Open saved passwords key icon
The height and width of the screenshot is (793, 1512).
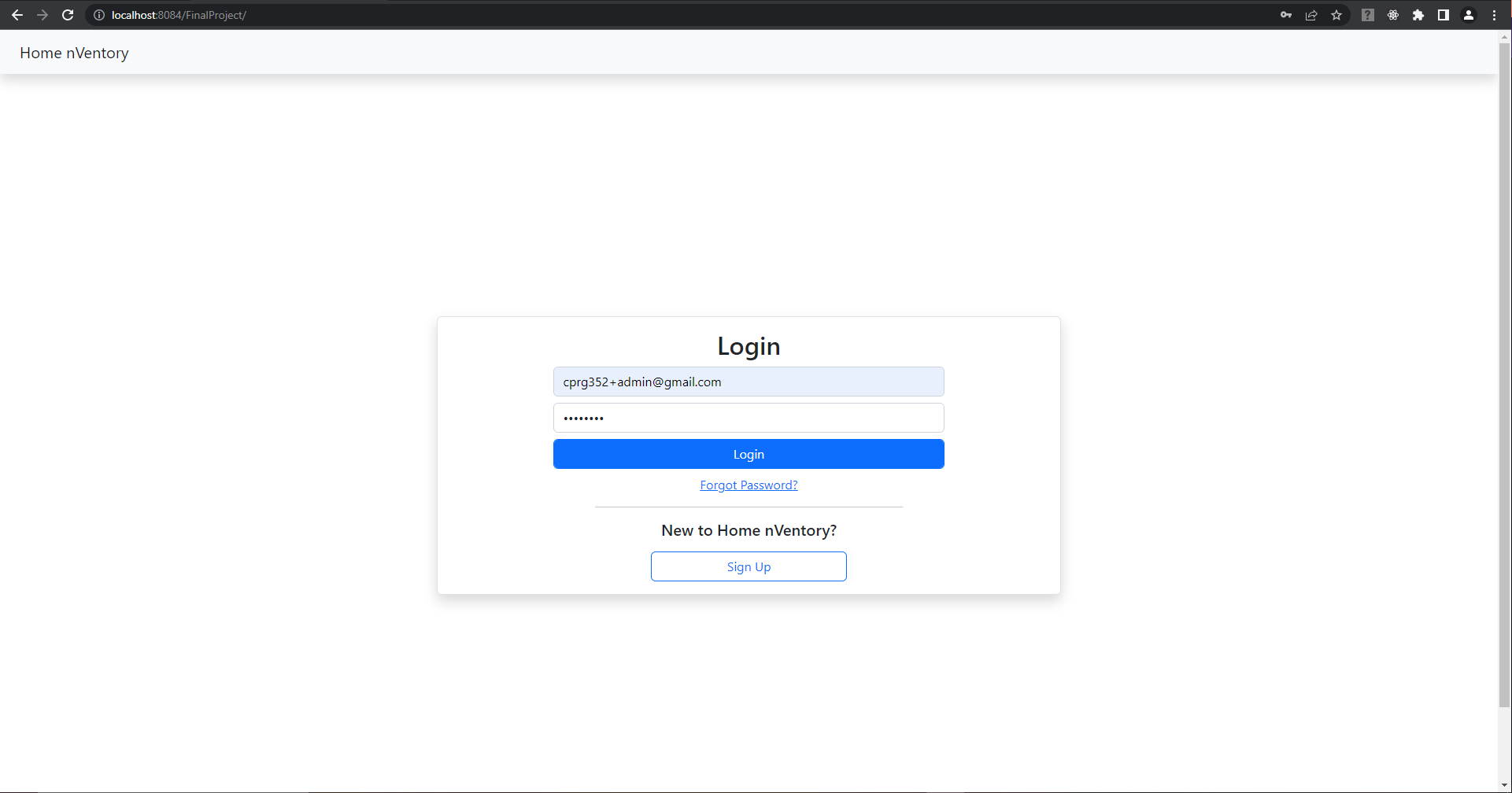tap(1286, 15)
